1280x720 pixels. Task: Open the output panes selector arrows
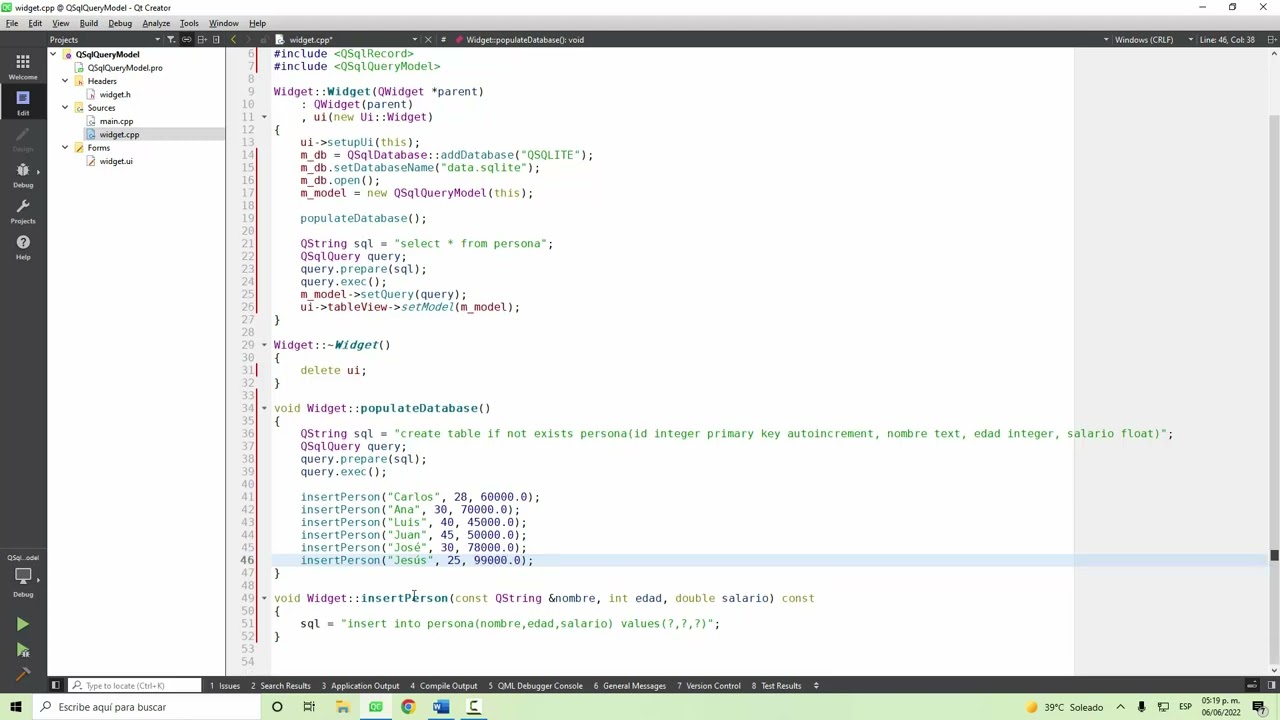coord(816,686)
